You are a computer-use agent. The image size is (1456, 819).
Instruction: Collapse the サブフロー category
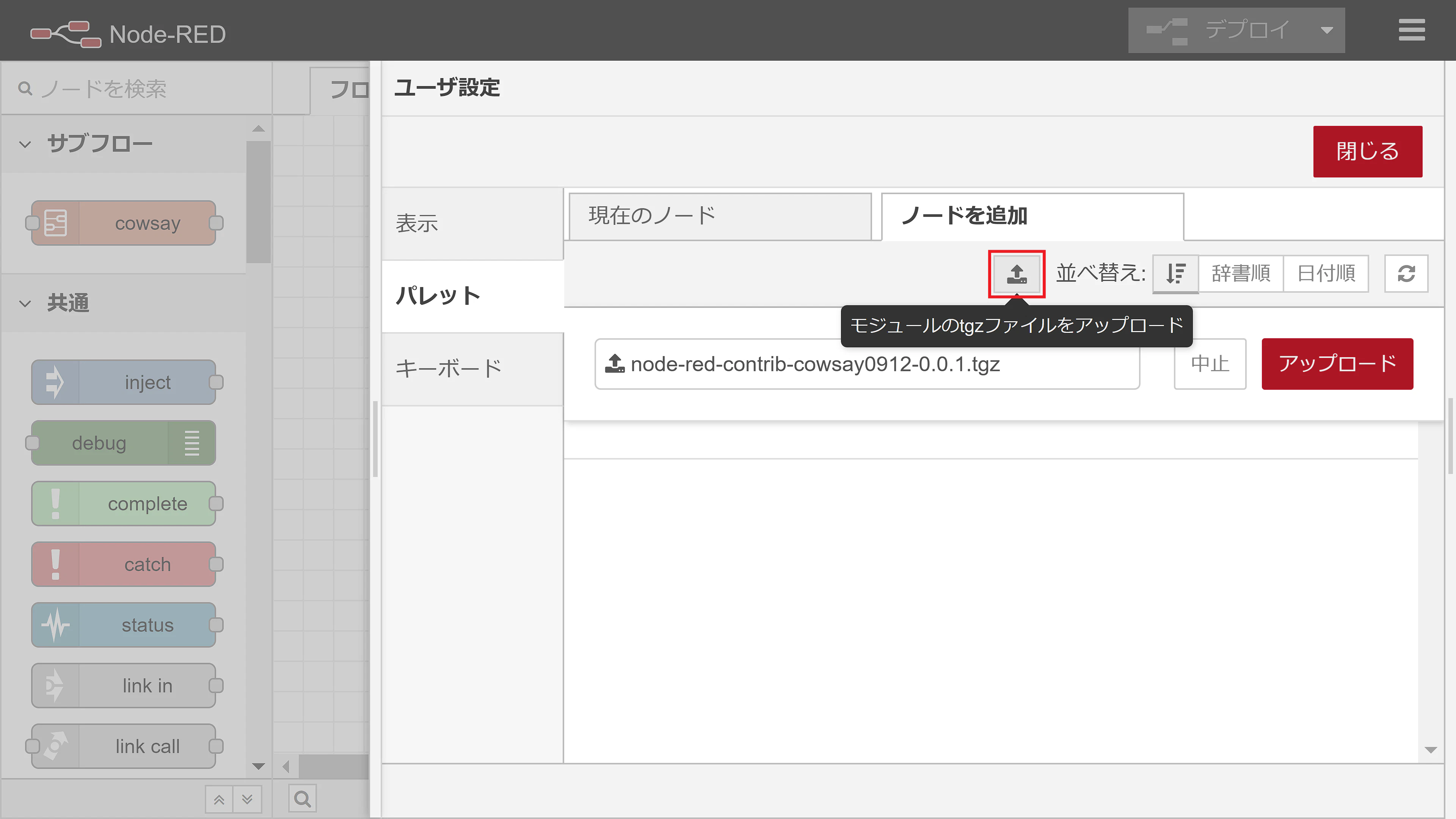click(x=25, y=144)
